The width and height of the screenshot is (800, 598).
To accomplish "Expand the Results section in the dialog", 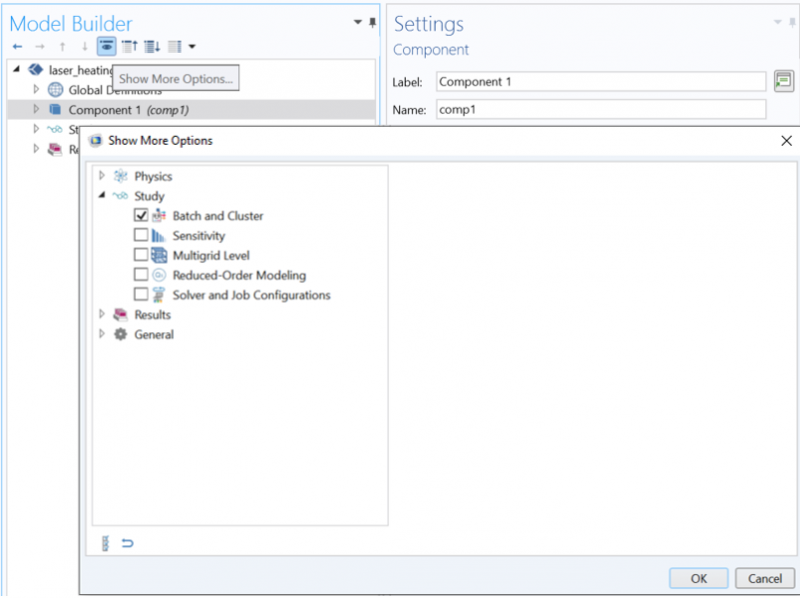I will [101, 314].
